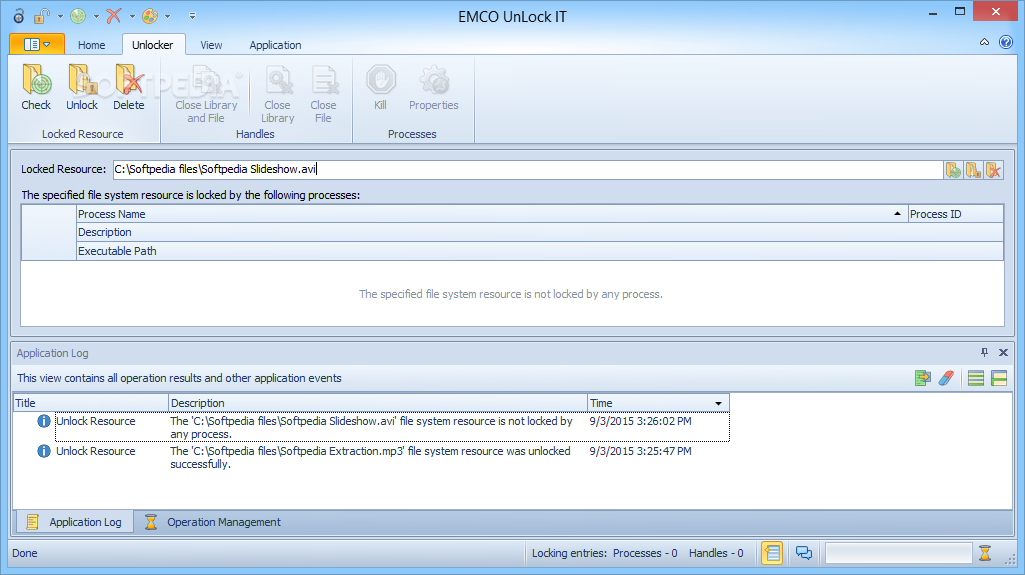Click the open padlock quick access icon
Image resolution: width=1025 pixels, height=575 pixels.
(x=42, y=16)
